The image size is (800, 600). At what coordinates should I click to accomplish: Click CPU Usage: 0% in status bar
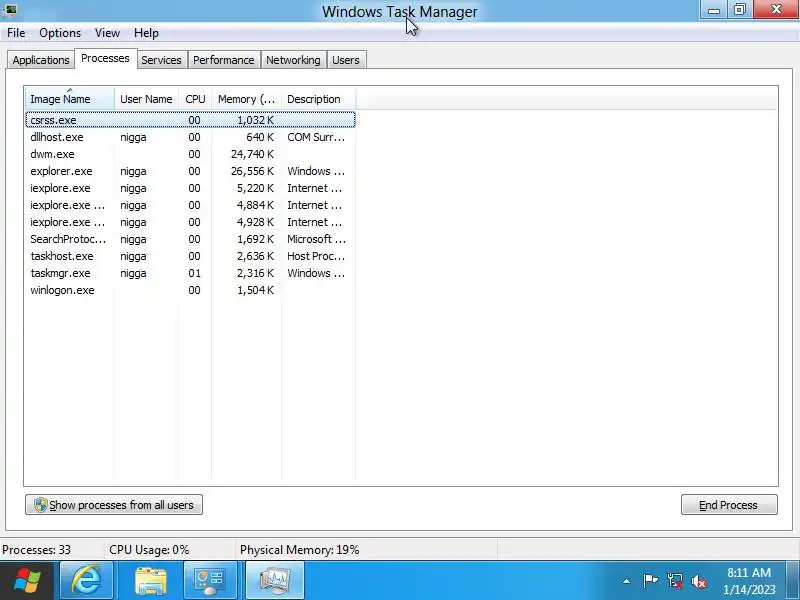pos(149,550)
